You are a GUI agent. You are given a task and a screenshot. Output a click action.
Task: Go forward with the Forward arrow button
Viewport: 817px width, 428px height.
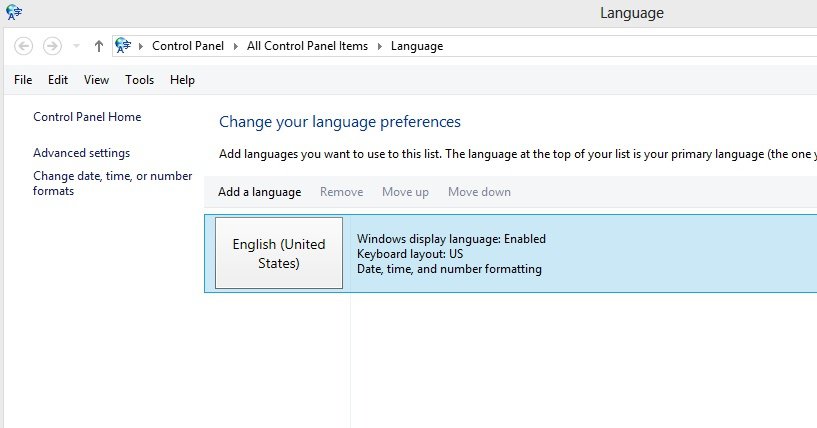coord(52,46)
